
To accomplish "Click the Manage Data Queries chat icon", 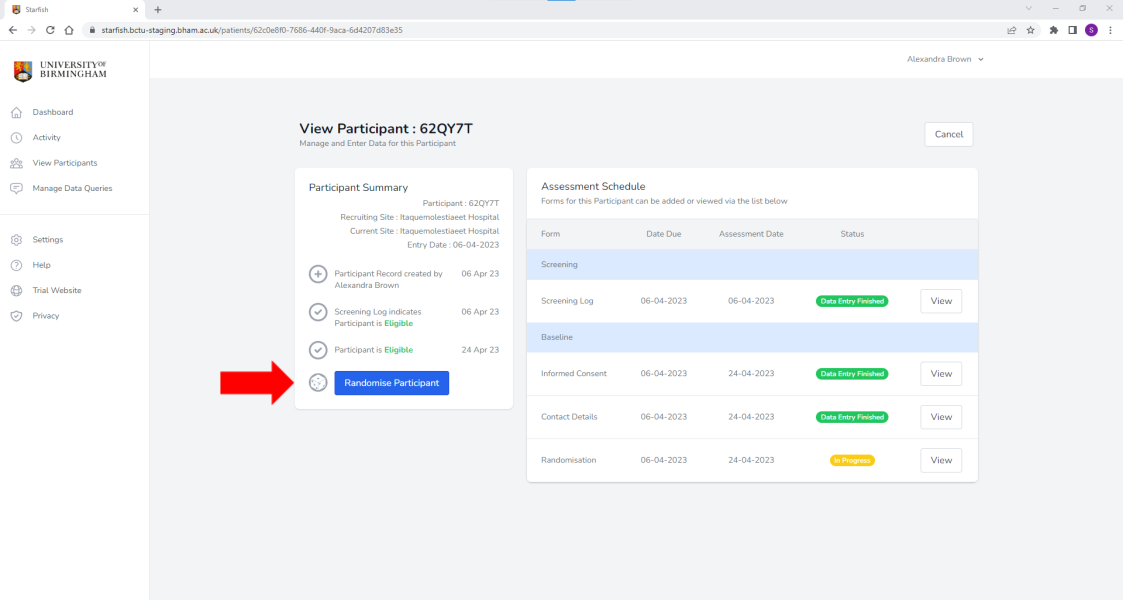I will coord(16,188).
